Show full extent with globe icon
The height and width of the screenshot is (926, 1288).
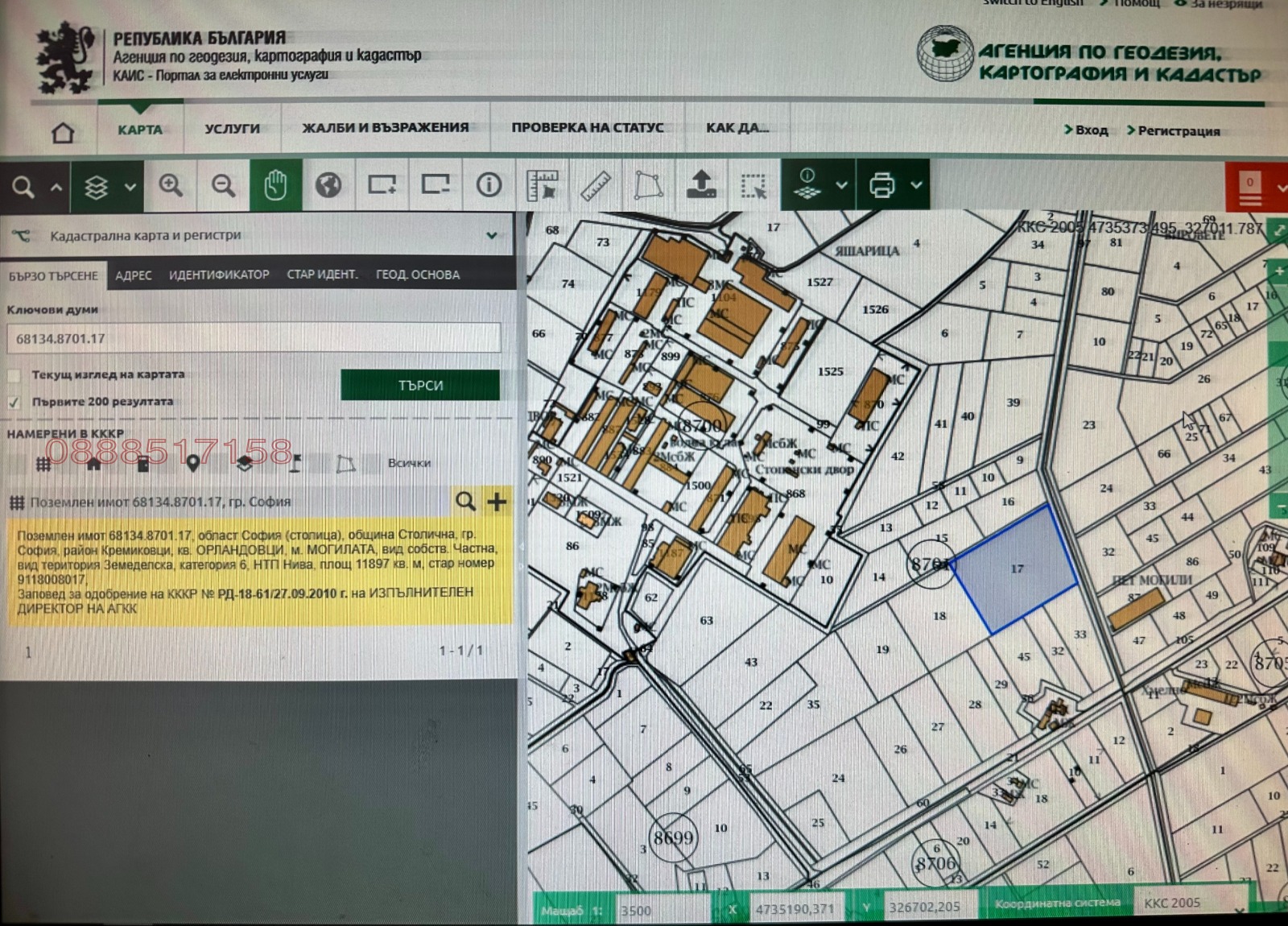(x=328, y=186)
